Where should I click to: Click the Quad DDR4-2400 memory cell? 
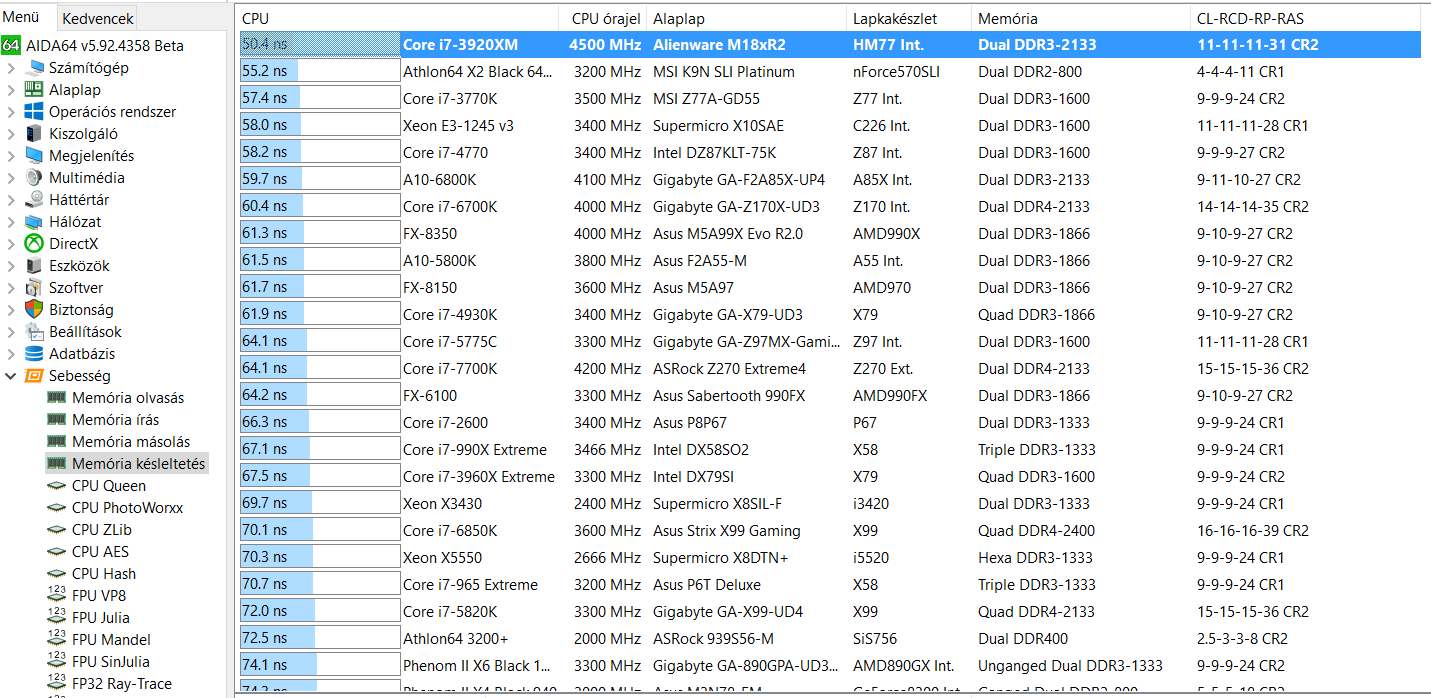[x=1036, y=531]
